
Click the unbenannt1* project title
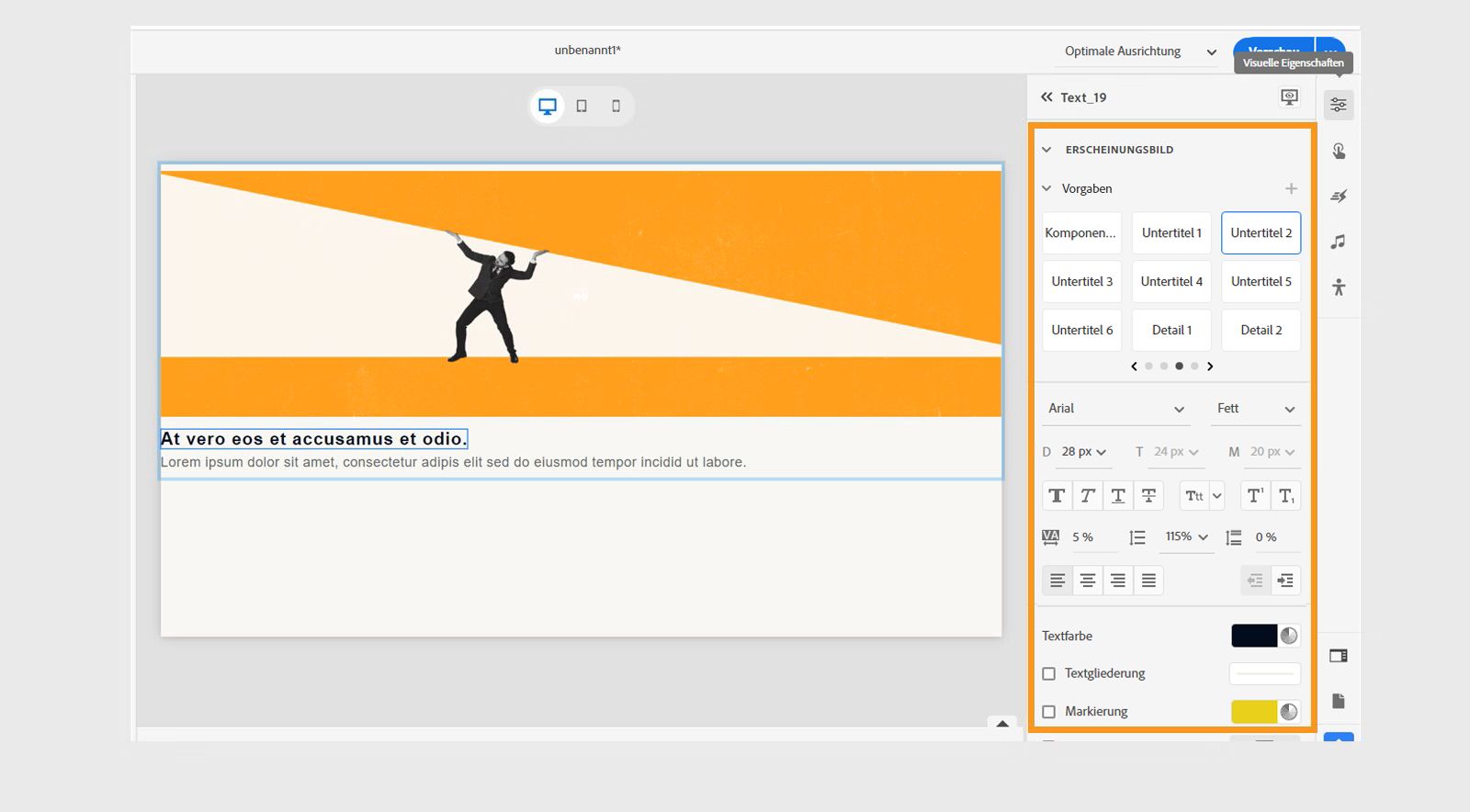[x=588, y=51]
